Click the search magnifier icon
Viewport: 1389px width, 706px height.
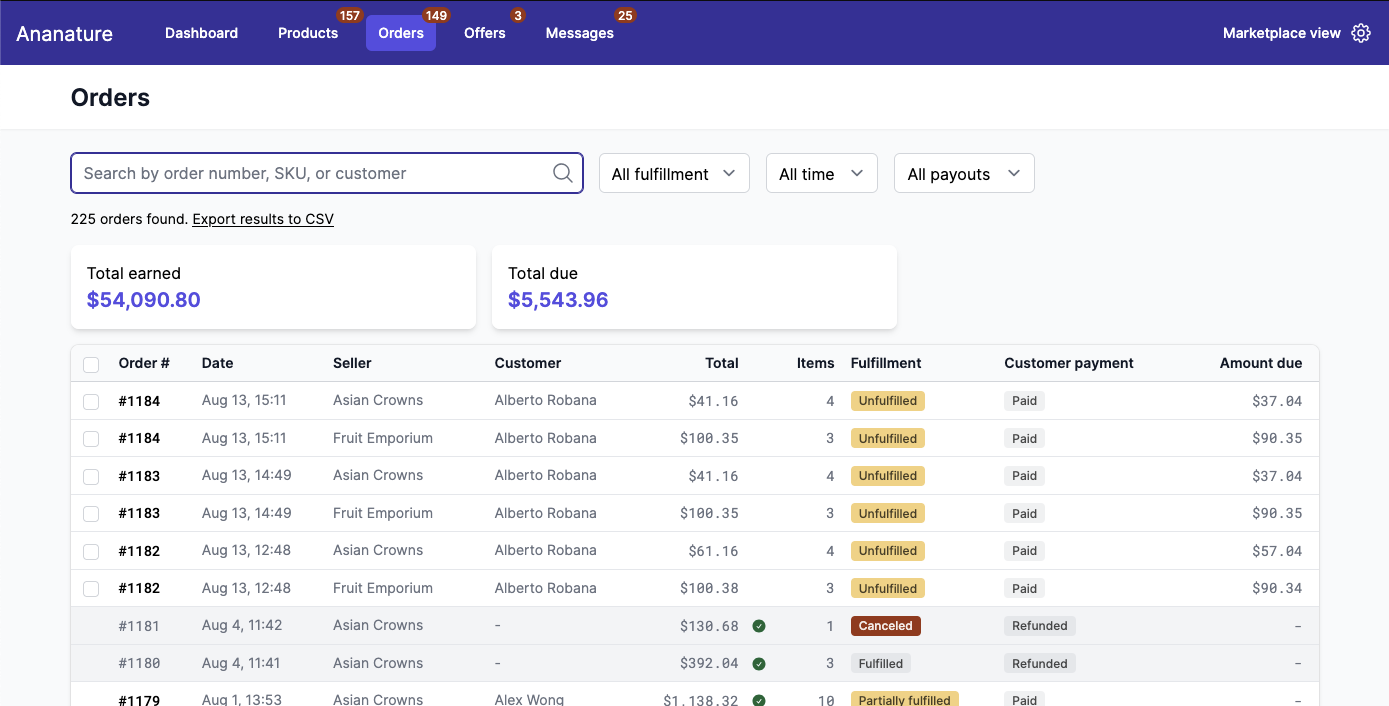(x=563, y=173)
